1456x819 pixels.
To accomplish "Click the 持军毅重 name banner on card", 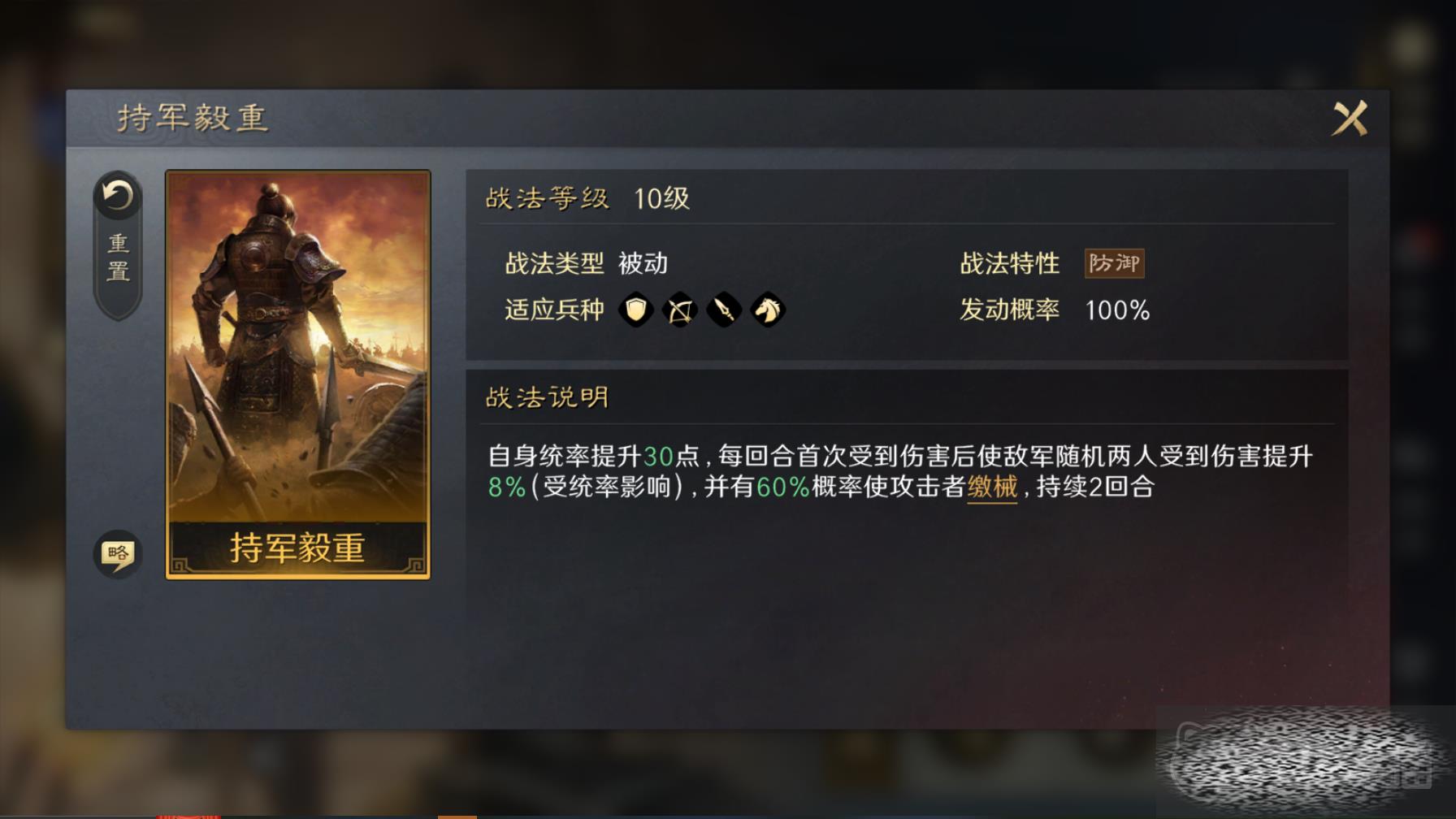I will (298, 548).
